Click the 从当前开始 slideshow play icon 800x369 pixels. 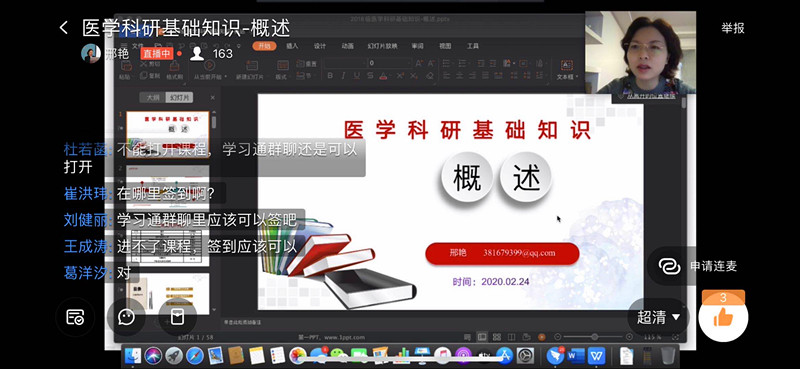[x=209, y=65]
